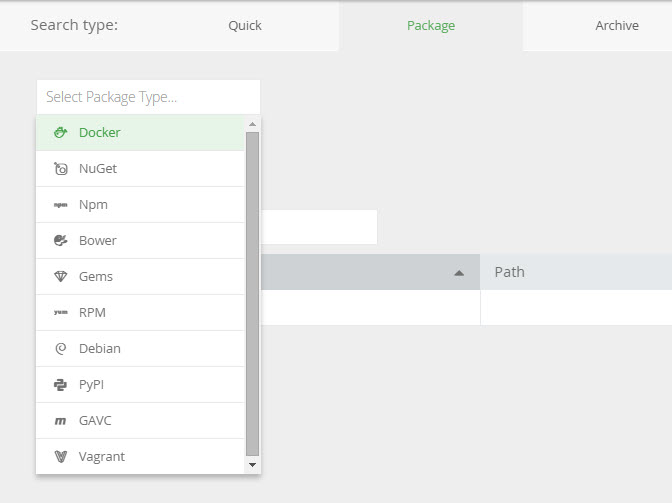The image size is (672, 503).
Task: Click the Gems diamond icon
Action: tap(60, 276)
